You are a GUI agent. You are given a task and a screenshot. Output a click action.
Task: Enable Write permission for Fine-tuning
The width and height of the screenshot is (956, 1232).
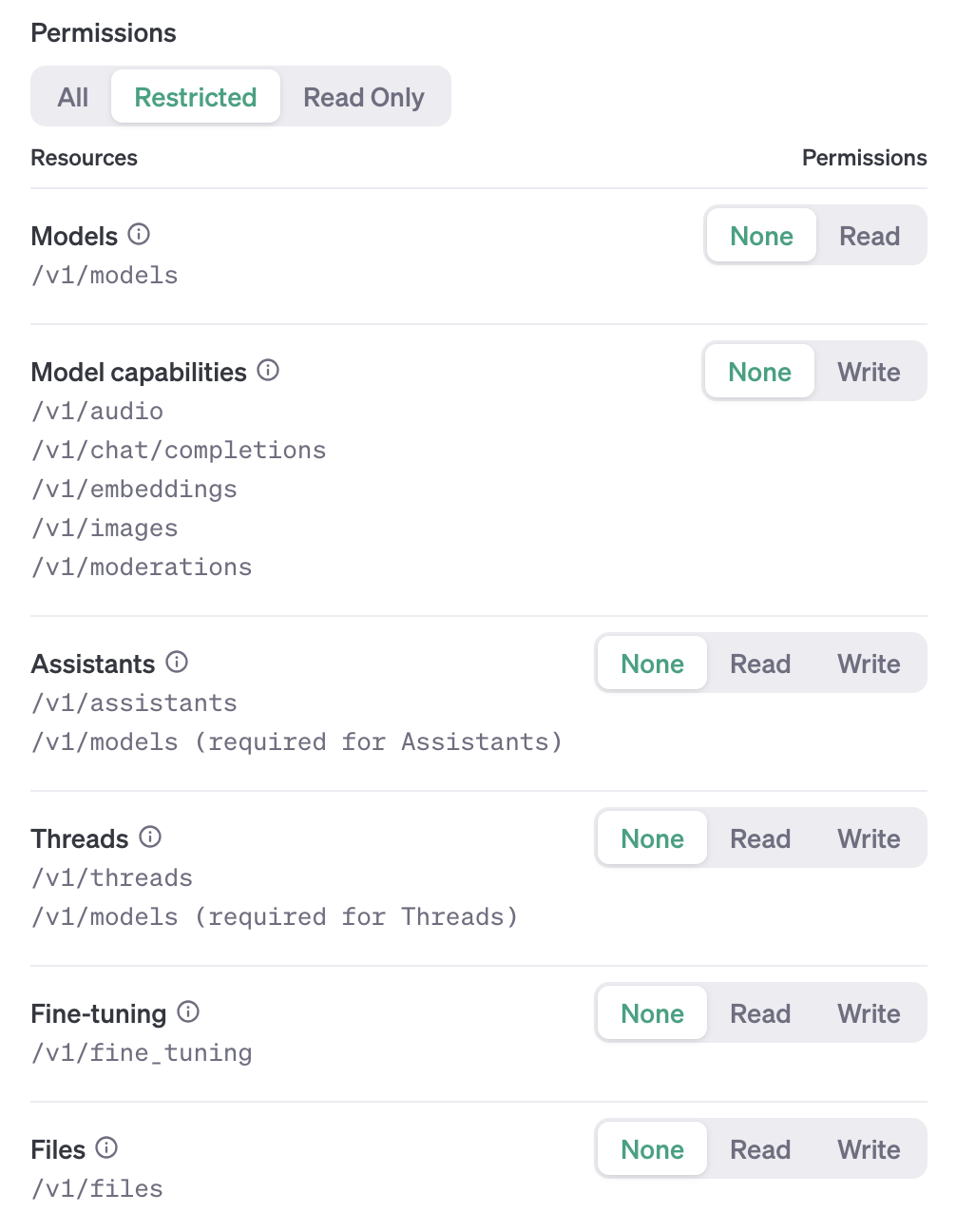[868, 1013]
